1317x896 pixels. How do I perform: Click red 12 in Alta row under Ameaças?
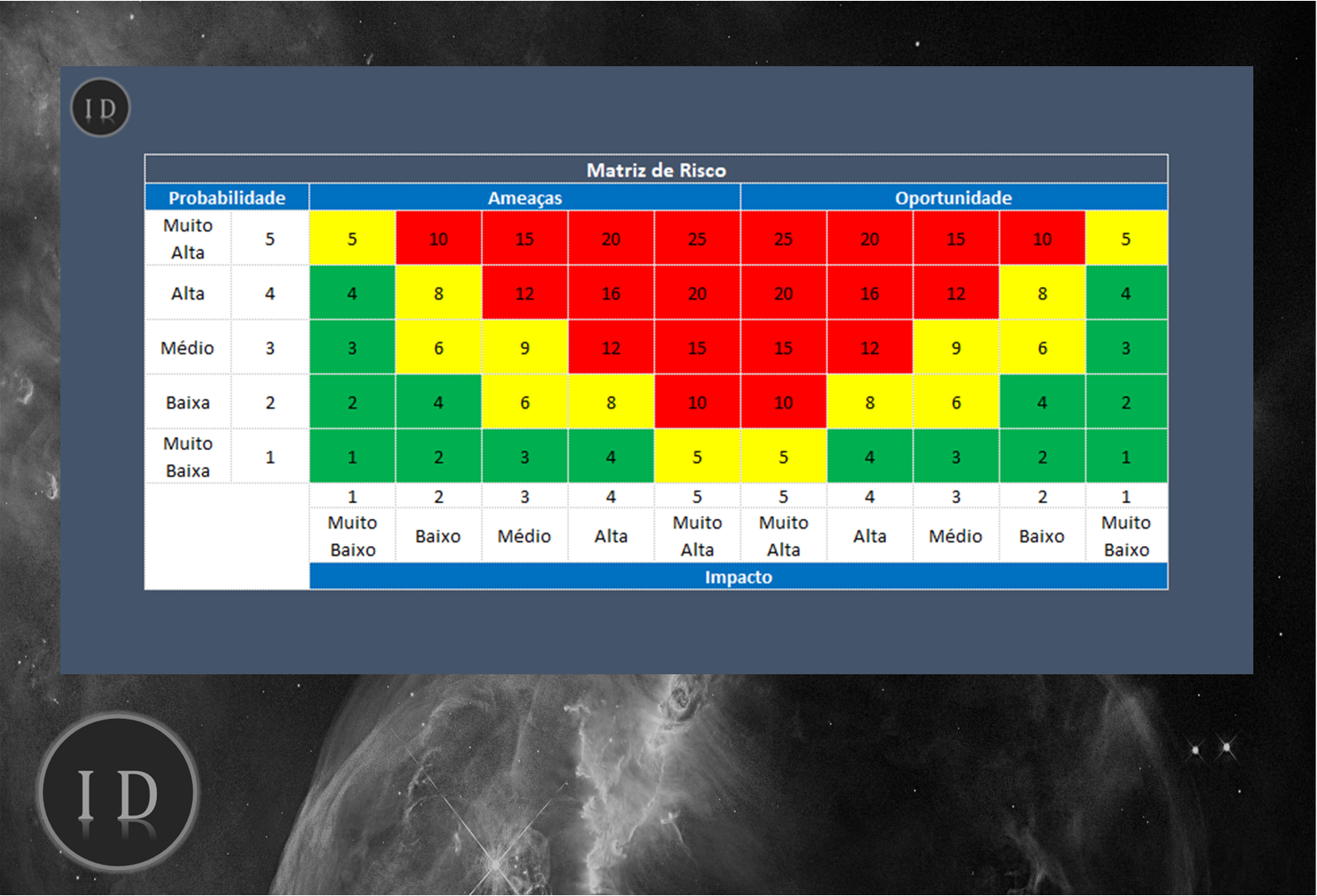click(x=524, y=293)
